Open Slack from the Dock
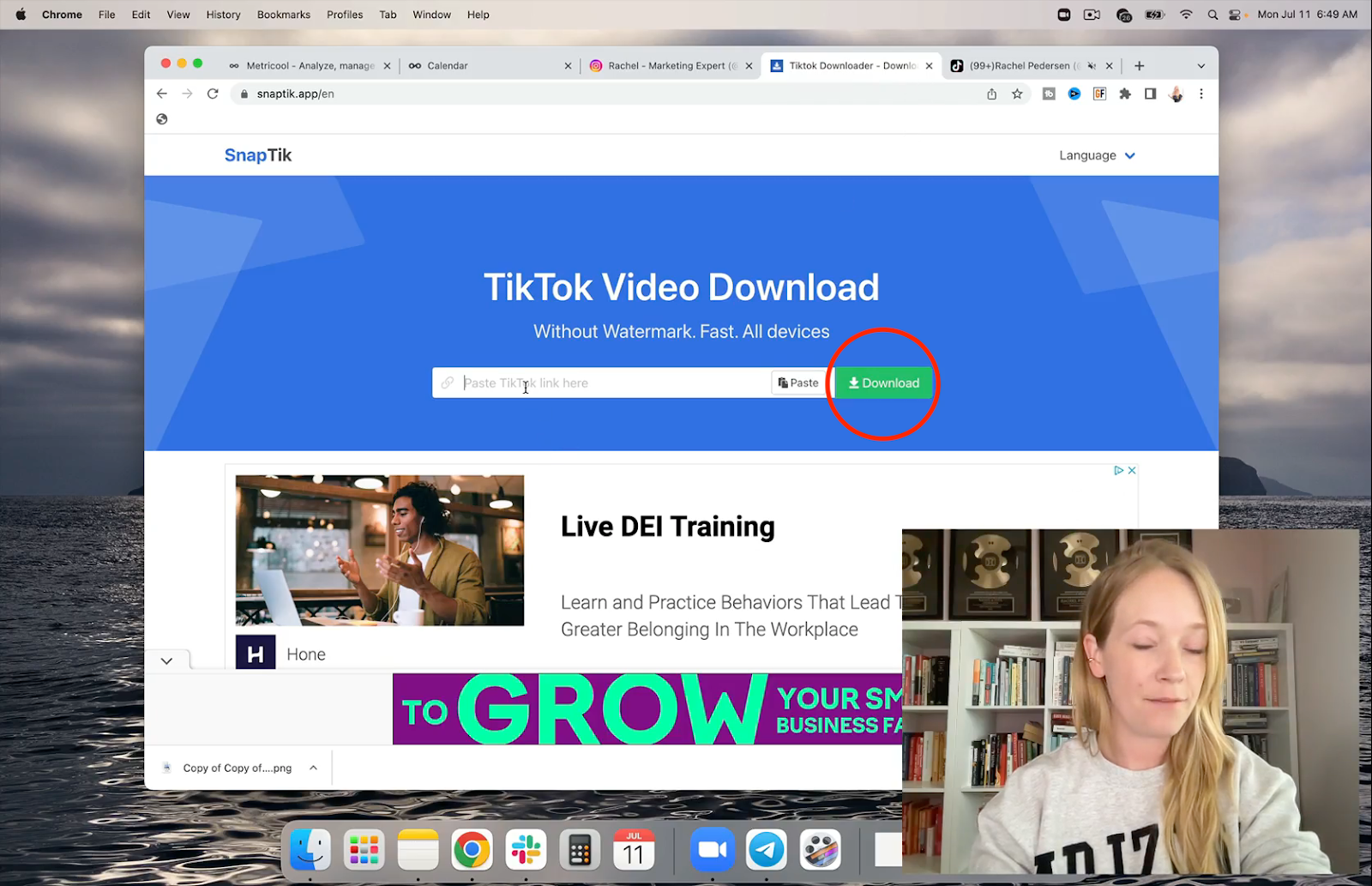This screenshot has height=886, width=1372. tap(526, 850)
